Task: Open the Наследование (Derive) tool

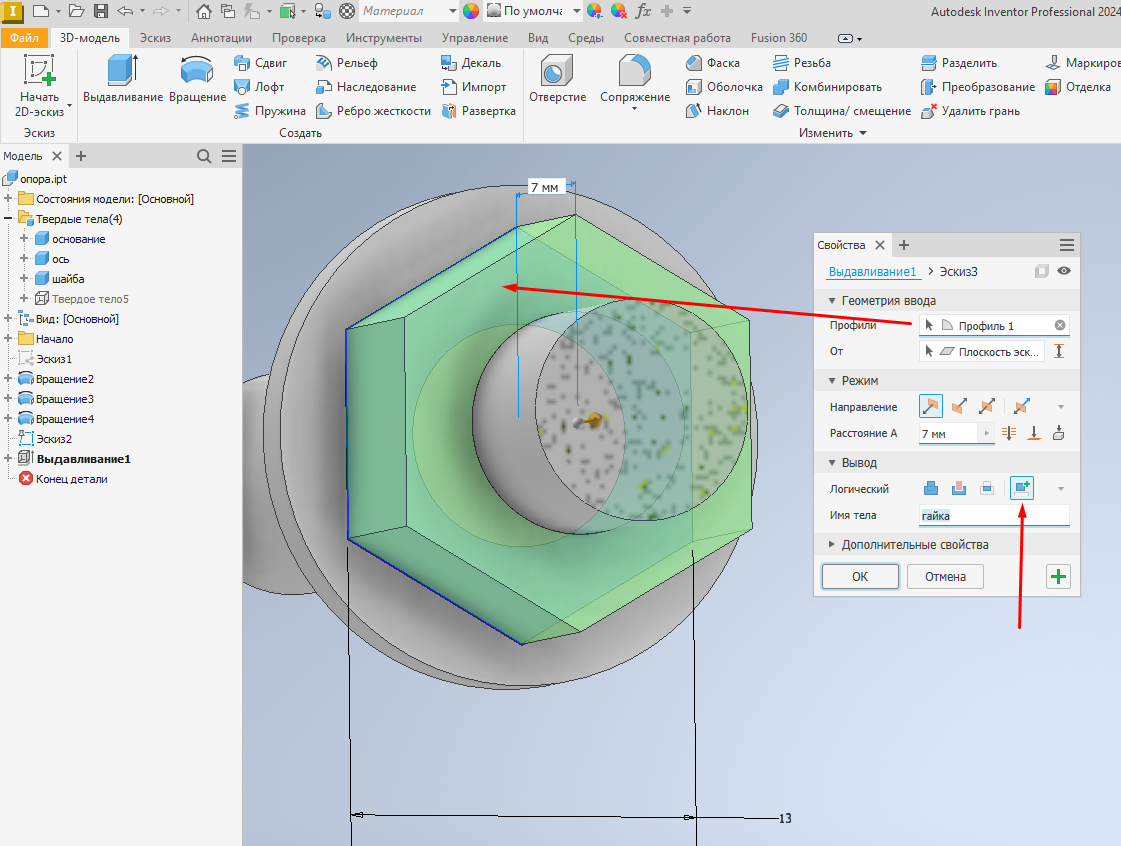Action: pos(365,87)
